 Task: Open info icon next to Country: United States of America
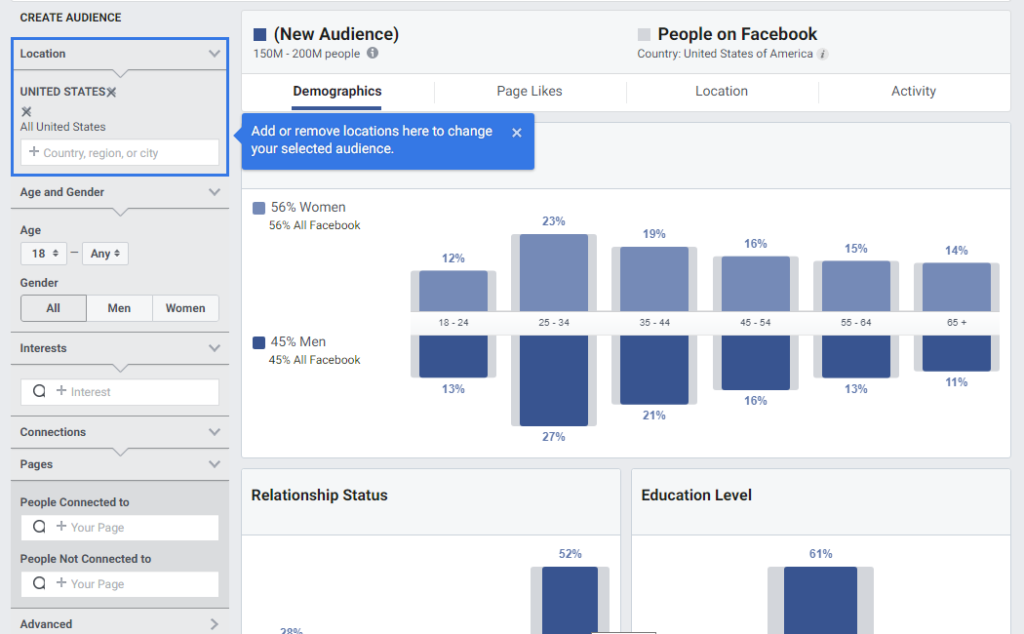pyautogui.click(x=823, y=54)
